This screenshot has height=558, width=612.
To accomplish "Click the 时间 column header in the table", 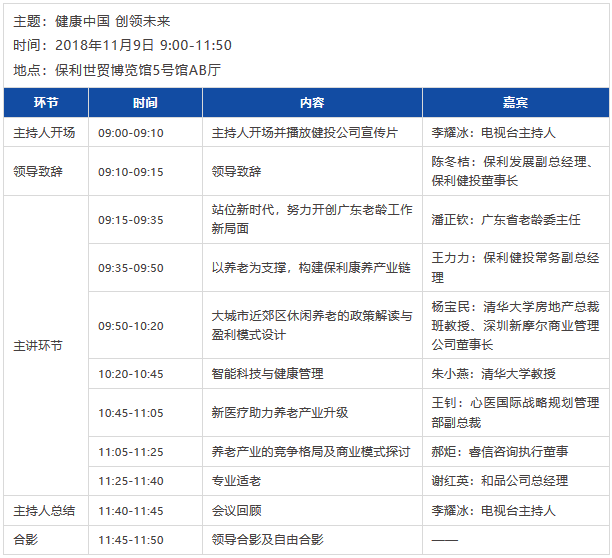I will [x=146, y=103].
